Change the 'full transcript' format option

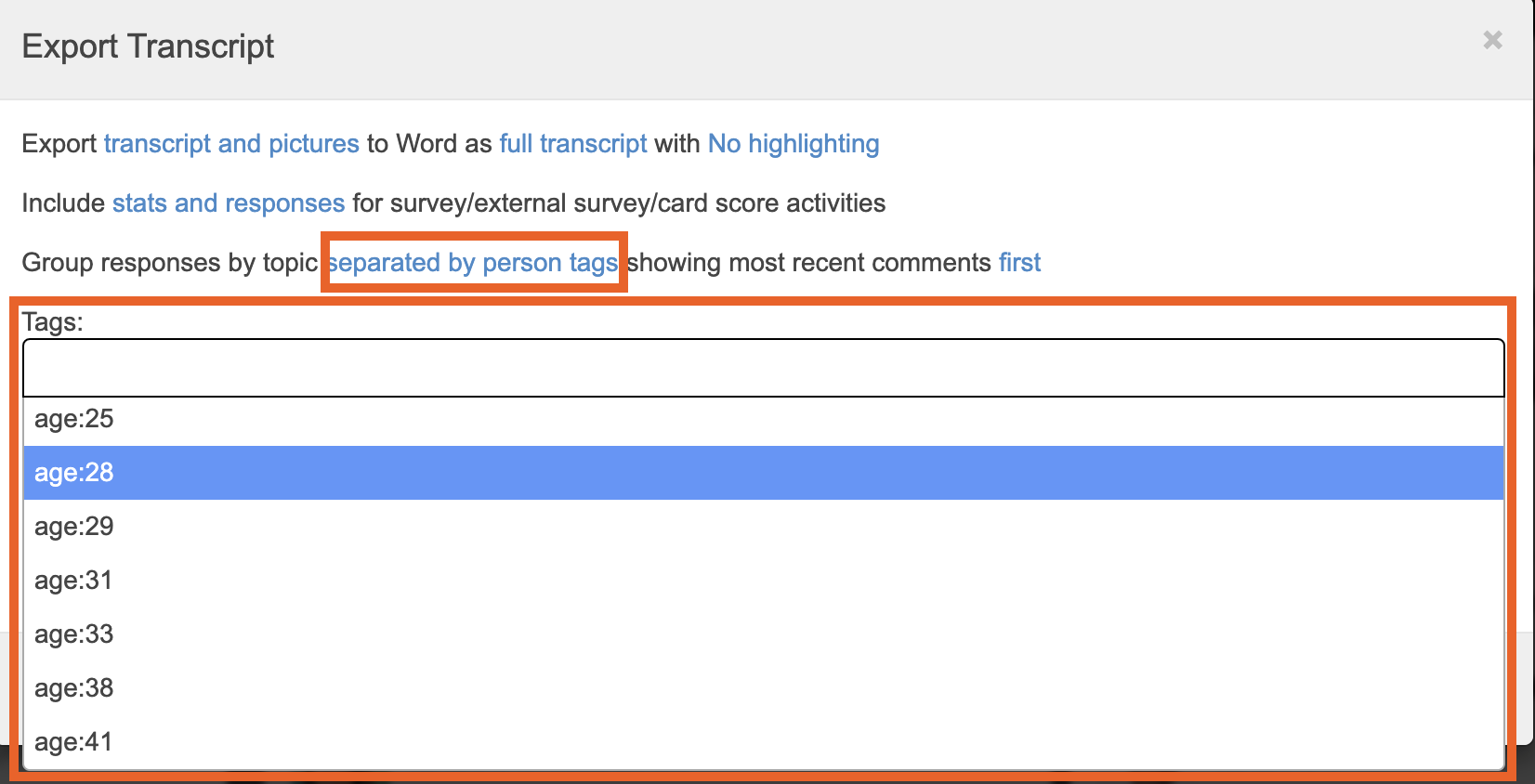pyautogui.click(x=572, y=144)
